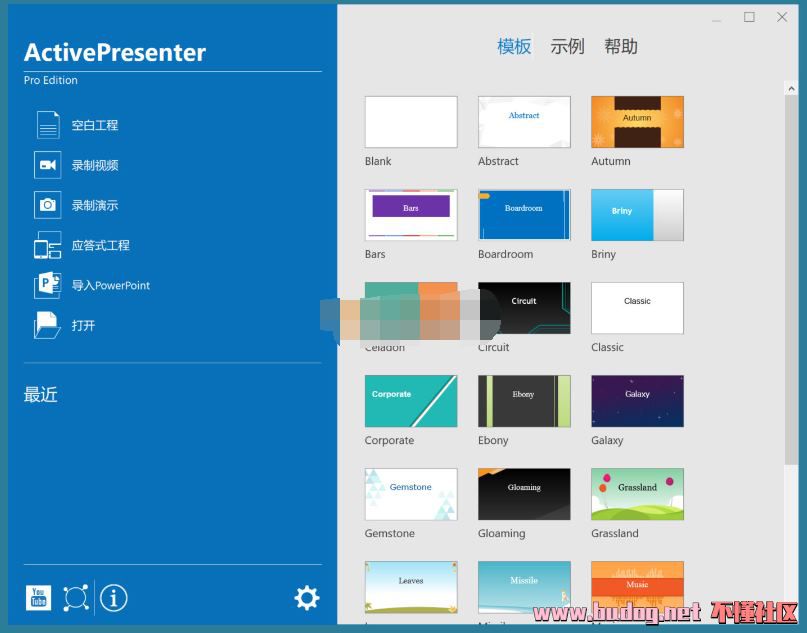
Task: Select the Autumn template thumbnail
Action: click(x=637, y=122)
